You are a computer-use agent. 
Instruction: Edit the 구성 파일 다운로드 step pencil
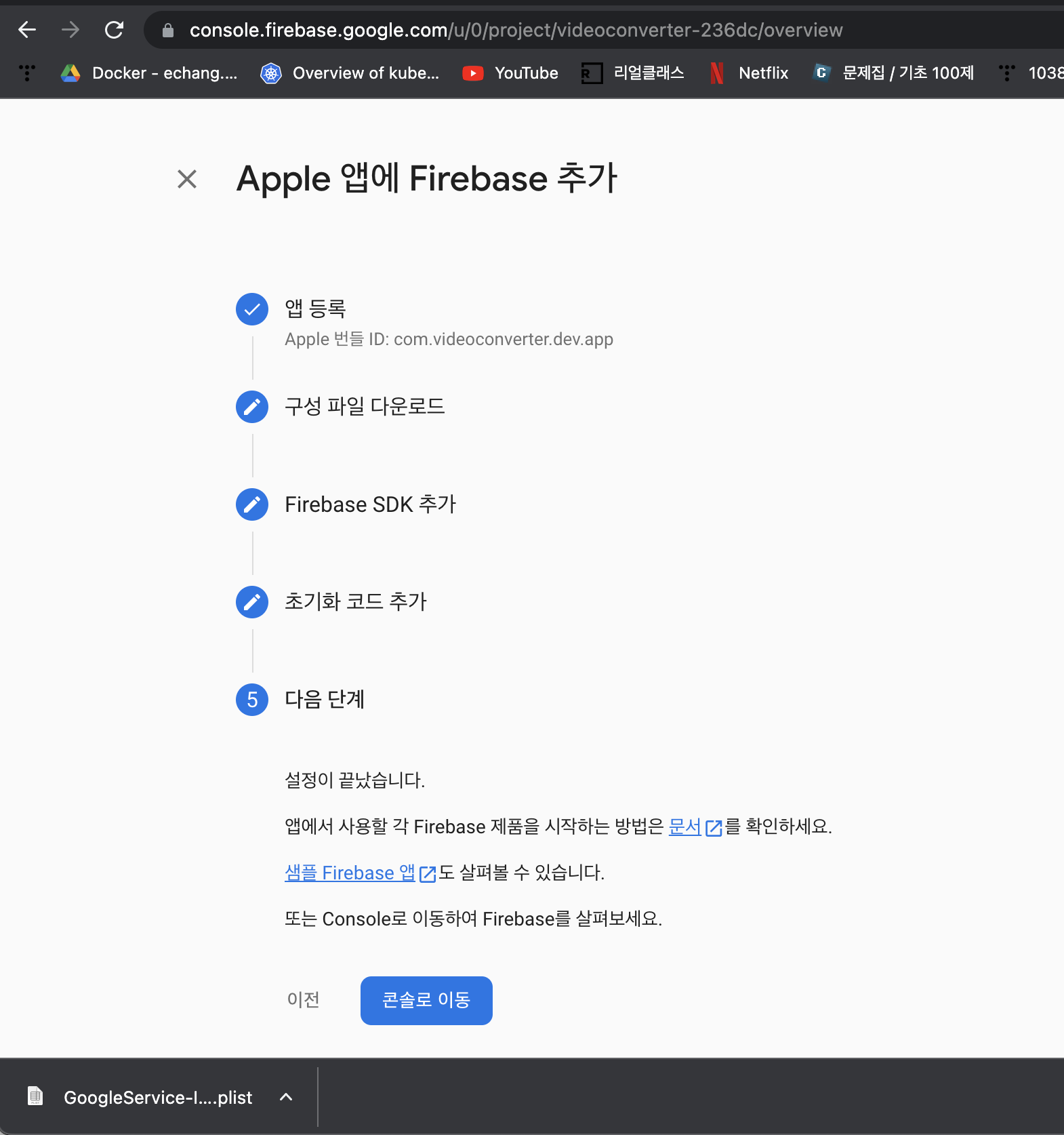tap(252, 407)
